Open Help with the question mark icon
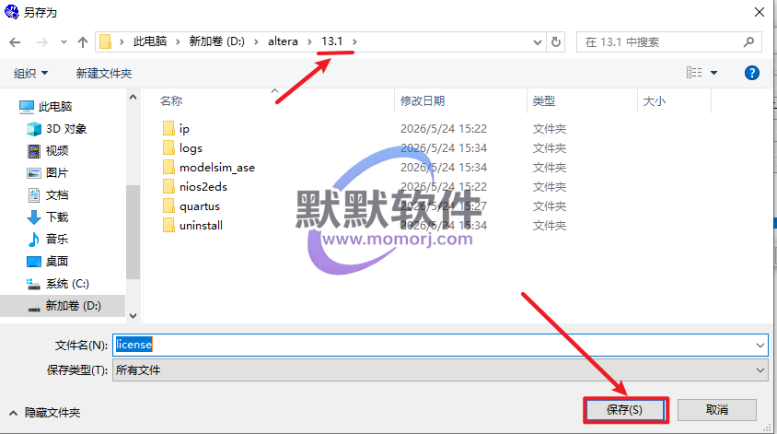This screenshot has height=434, width=777. (x=752, y=73)
